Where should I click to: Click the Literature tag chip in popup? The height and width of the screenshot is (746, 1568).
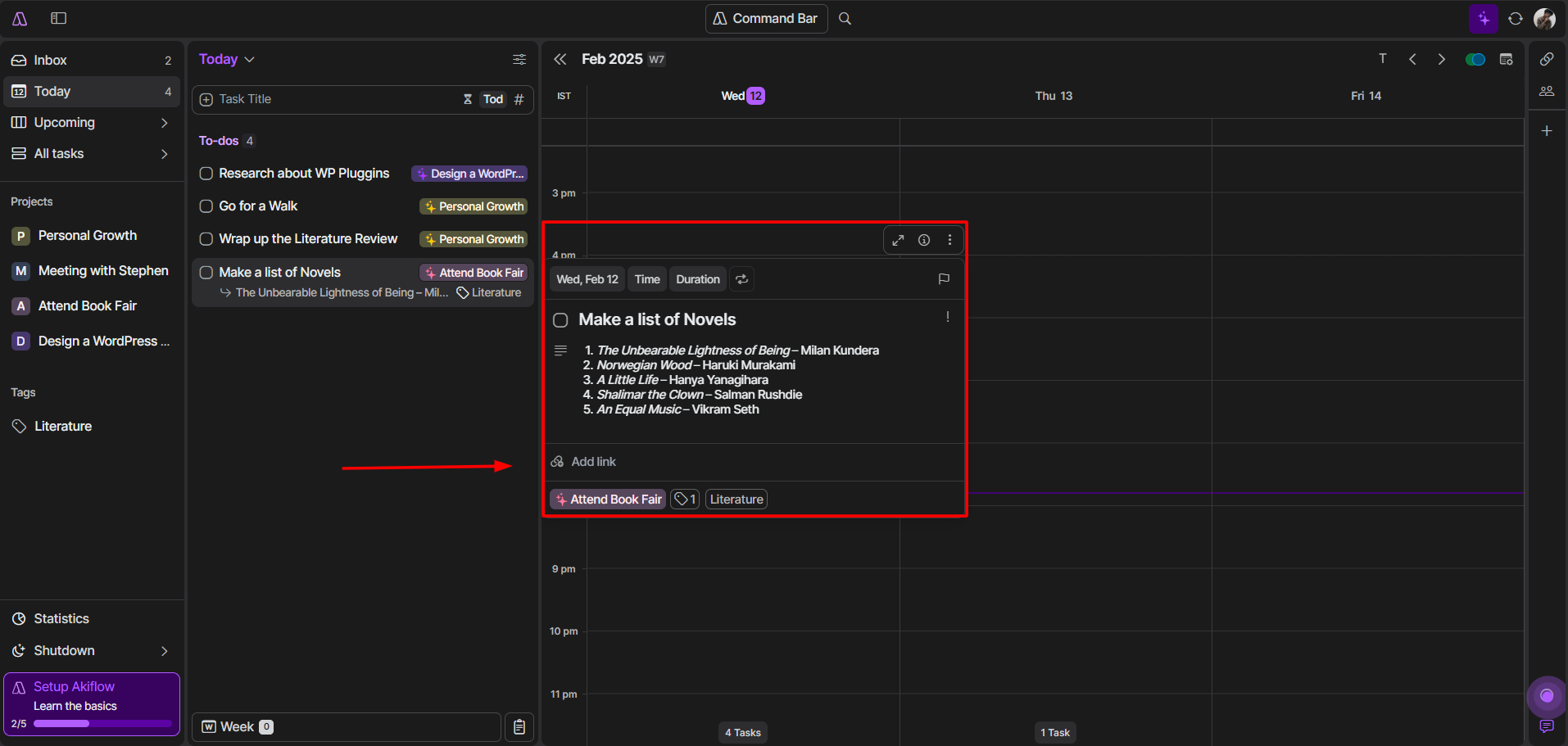click(x=736, y=500)
